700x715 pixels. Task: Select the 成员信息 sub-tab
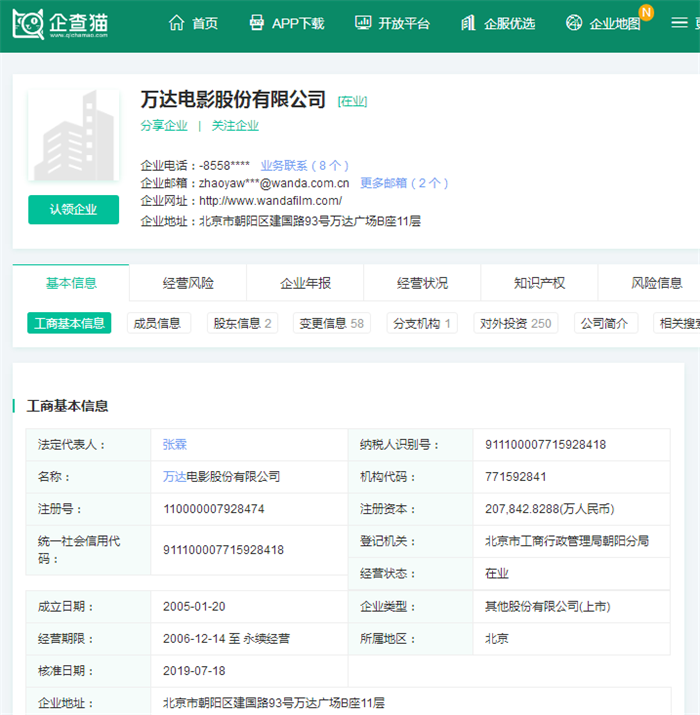(159, 323)
